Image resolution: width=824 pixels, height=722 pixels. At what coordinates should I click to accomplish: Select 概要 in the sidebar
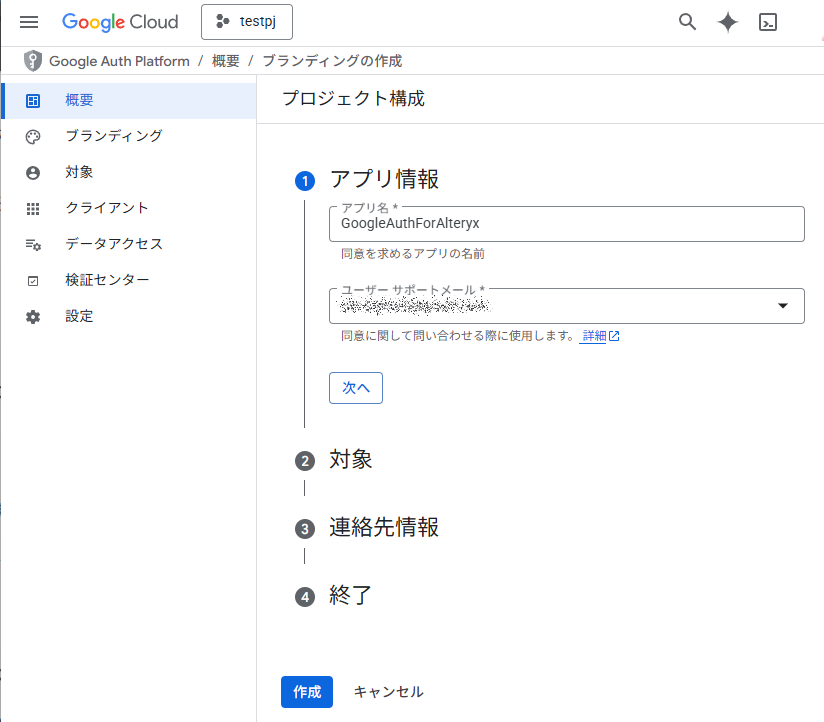79,100
